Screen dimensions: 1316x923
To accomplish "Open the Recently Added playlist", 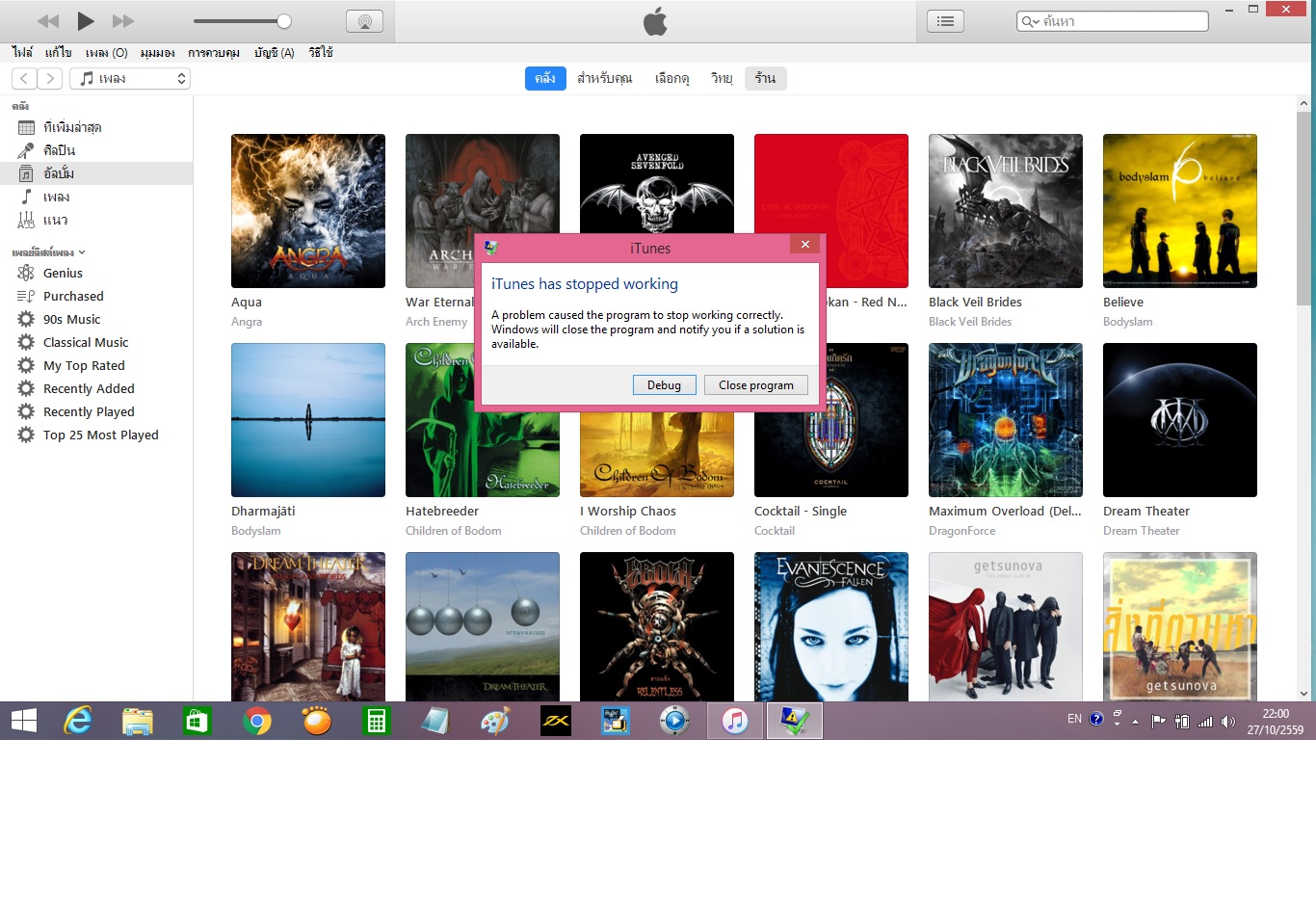I will [89, 388].
